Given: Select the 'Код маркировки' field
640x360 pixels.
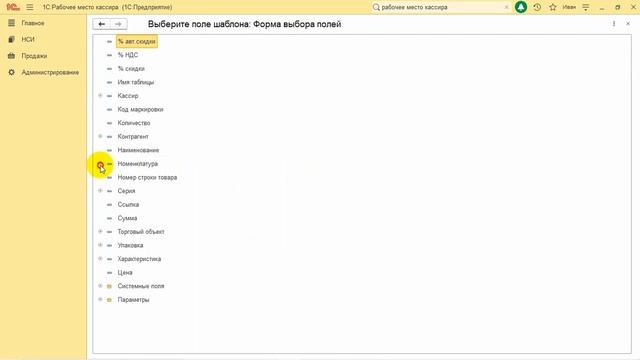Looking at the screenshot, I should (140, 109).
